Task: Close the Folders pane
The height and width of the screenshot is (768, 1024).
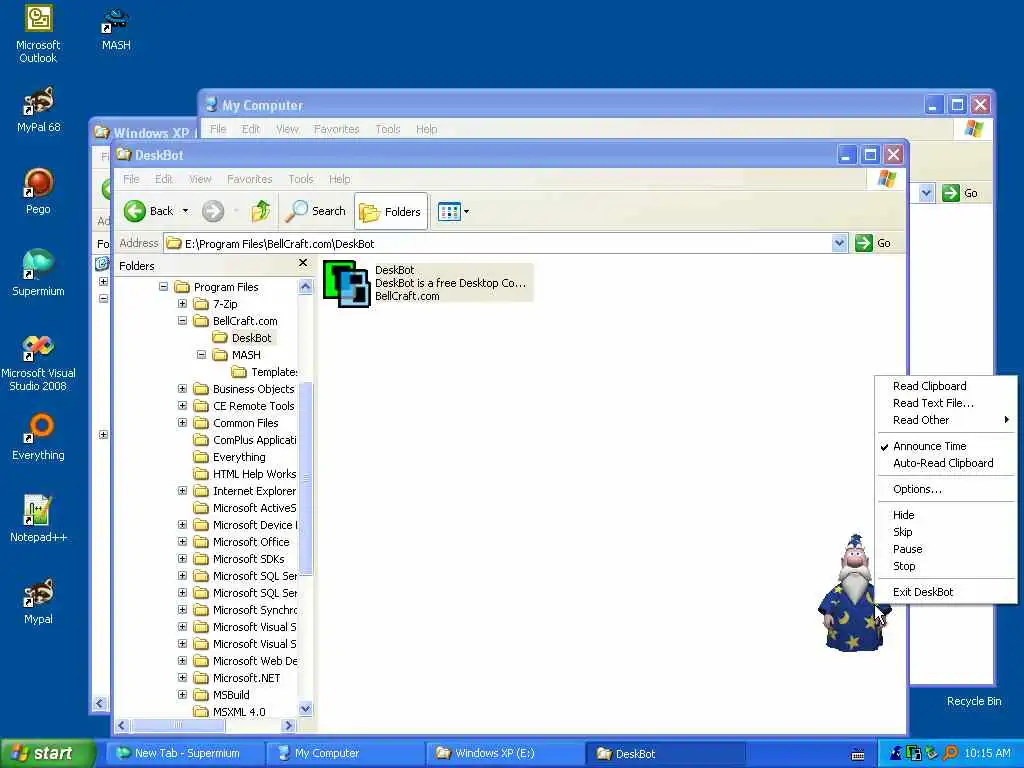Action: pyautogui.click(x=302, y=263)
